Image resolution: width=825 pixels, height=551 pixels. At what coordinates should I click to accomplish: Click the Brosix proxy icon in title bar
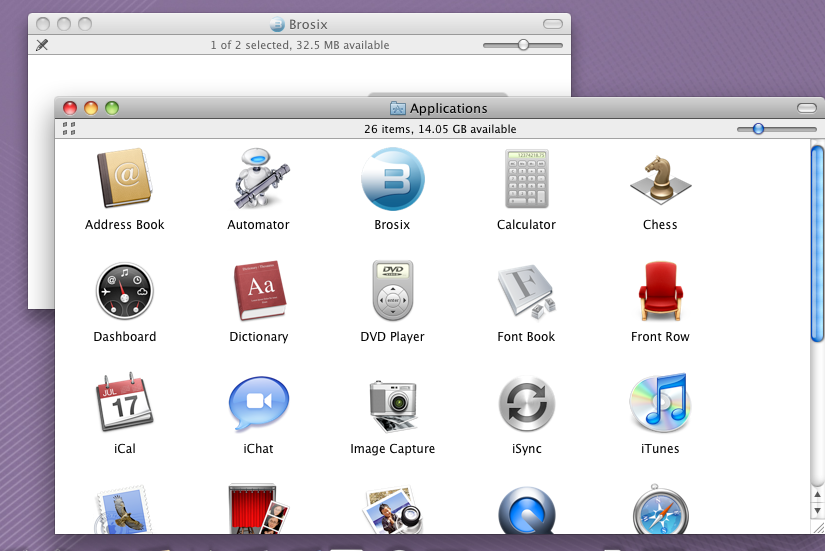277,24
